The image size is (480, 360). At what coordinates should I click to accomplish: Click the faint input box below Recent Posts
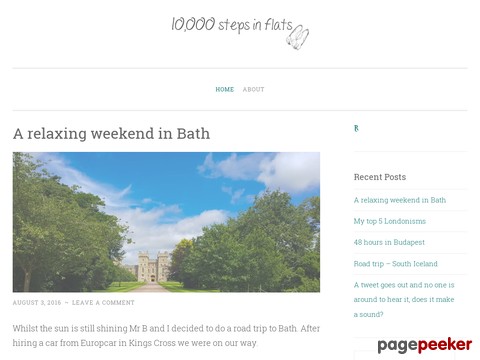pos(404,355)
